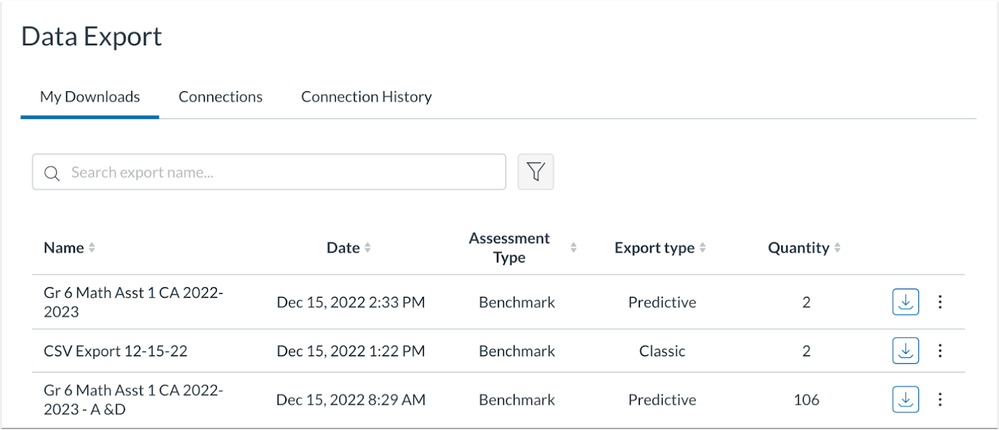This screenshot has width=999, height=430.
Task: Open the Connection History tab
Action: click(x=366, y=97)
